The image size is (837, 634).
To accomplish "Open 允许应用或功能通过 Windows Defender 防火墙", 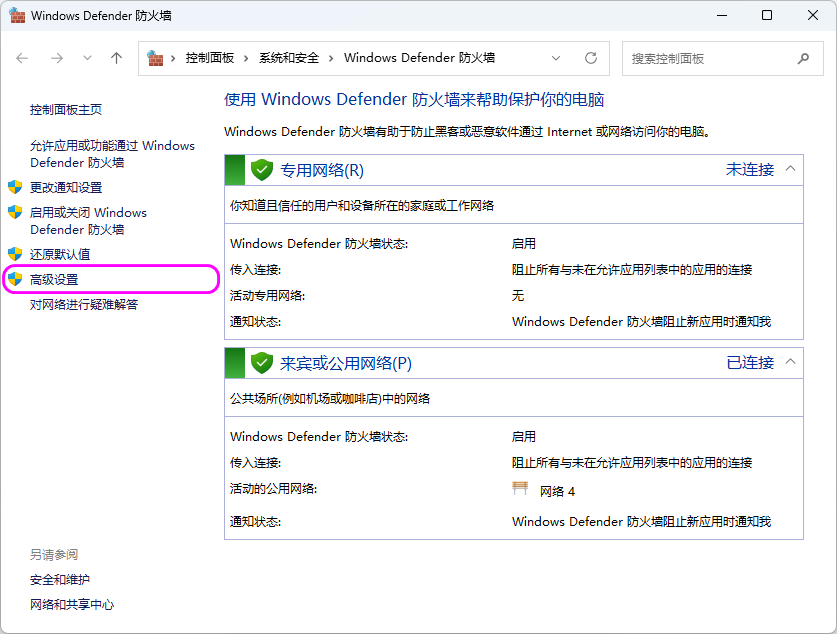I will [x=112, y=154].
